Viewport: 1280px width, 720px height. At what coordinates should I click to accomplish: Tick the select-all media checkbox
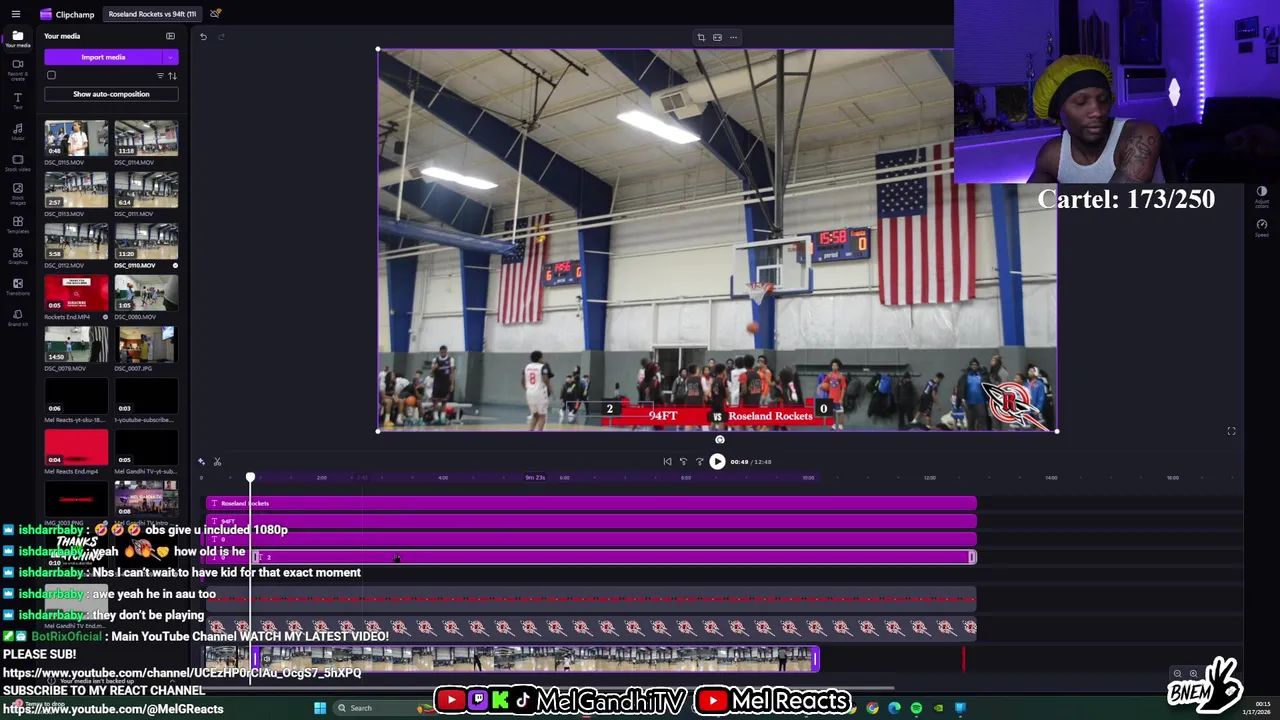51,75
